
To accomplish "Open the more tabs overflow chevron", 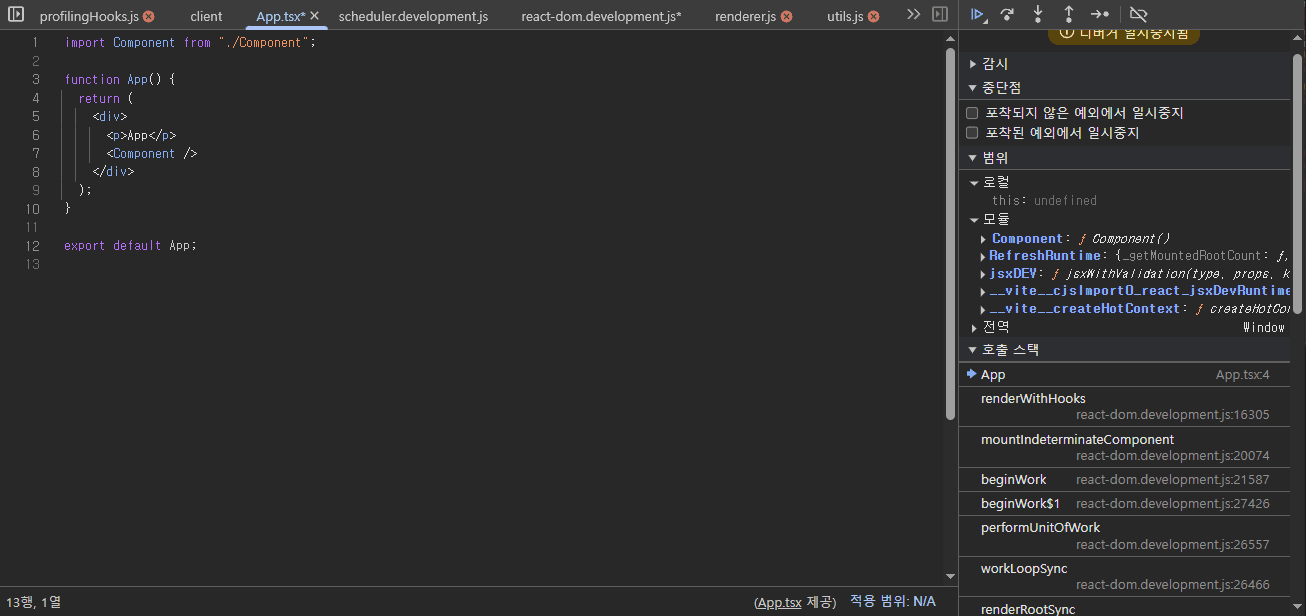I will point(913,15).
